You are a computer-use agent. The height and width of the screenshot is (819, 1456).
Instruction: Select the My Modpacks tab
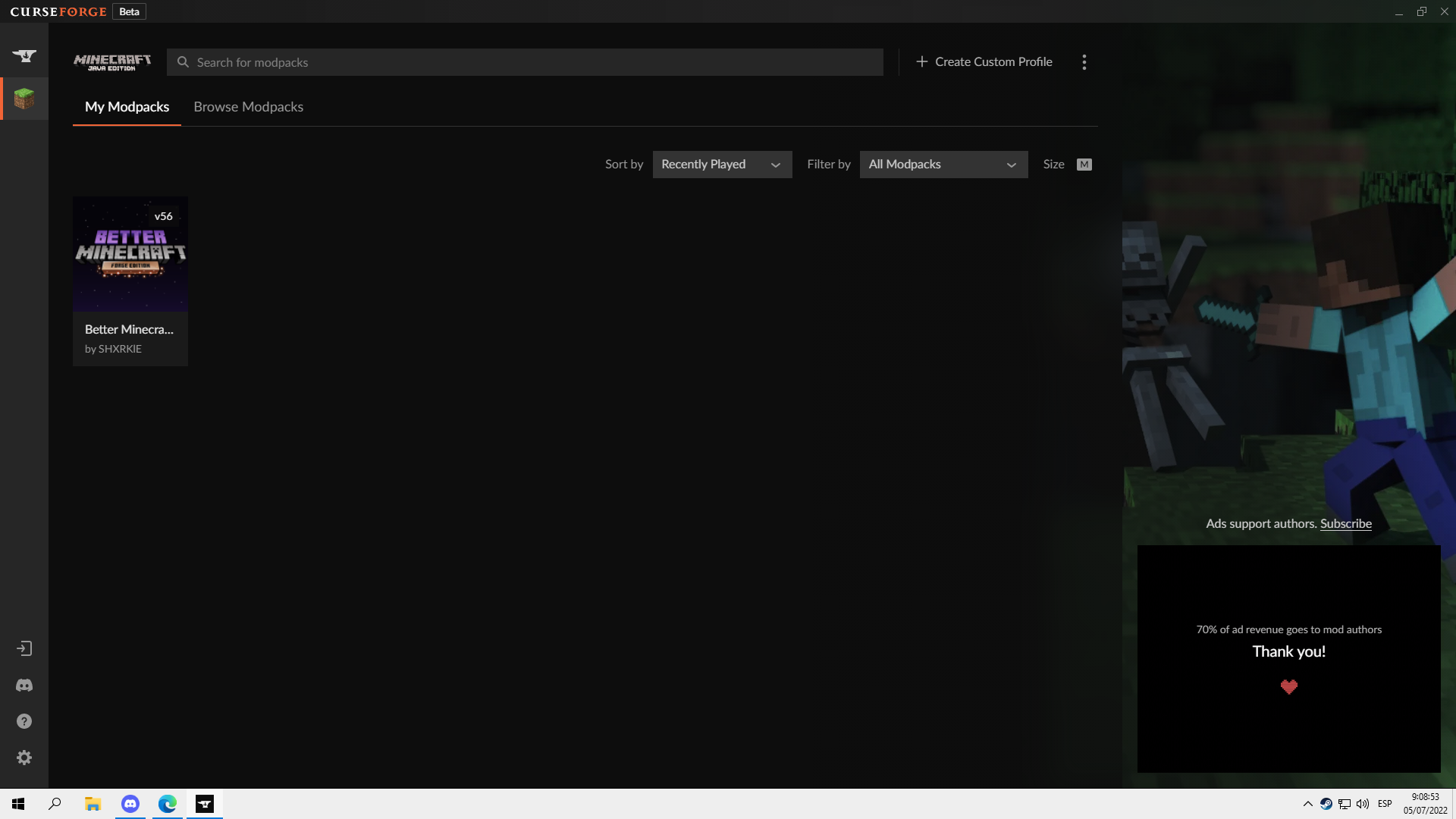click(127, 107)
